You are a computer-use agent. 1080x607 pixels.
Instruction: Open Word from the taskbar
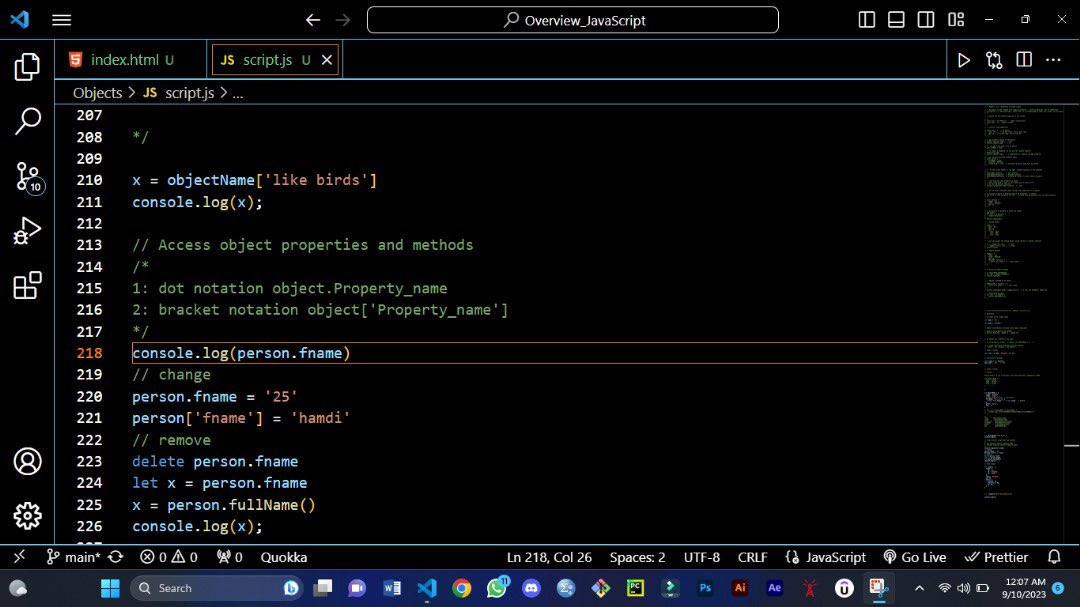click(x=392, y=588)
